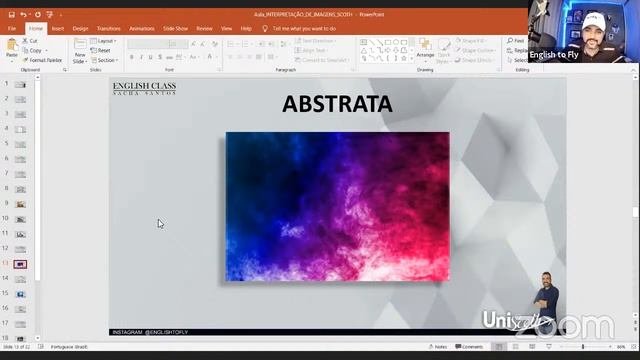This screenshot has width=640, height=360.
Task: Click the abstract colorful smoke image
Action: [x=338, y=207]
